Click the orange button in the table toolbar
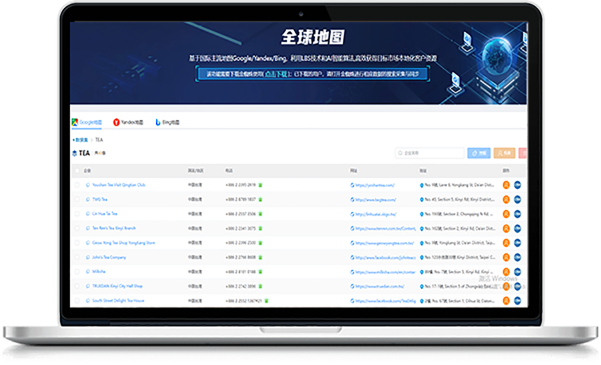The height and width of the screenshot is (365, 601). 504,153
